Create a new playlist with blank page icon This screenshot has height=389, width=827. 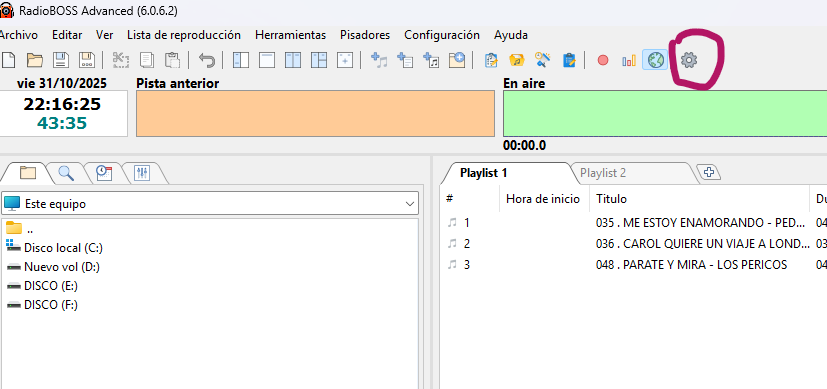click(x=8, y=60)
